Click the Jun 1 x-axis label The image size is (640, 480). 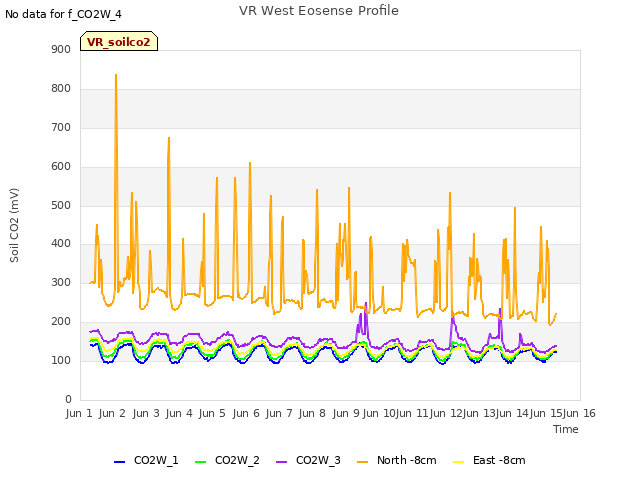tap(79, 413)
